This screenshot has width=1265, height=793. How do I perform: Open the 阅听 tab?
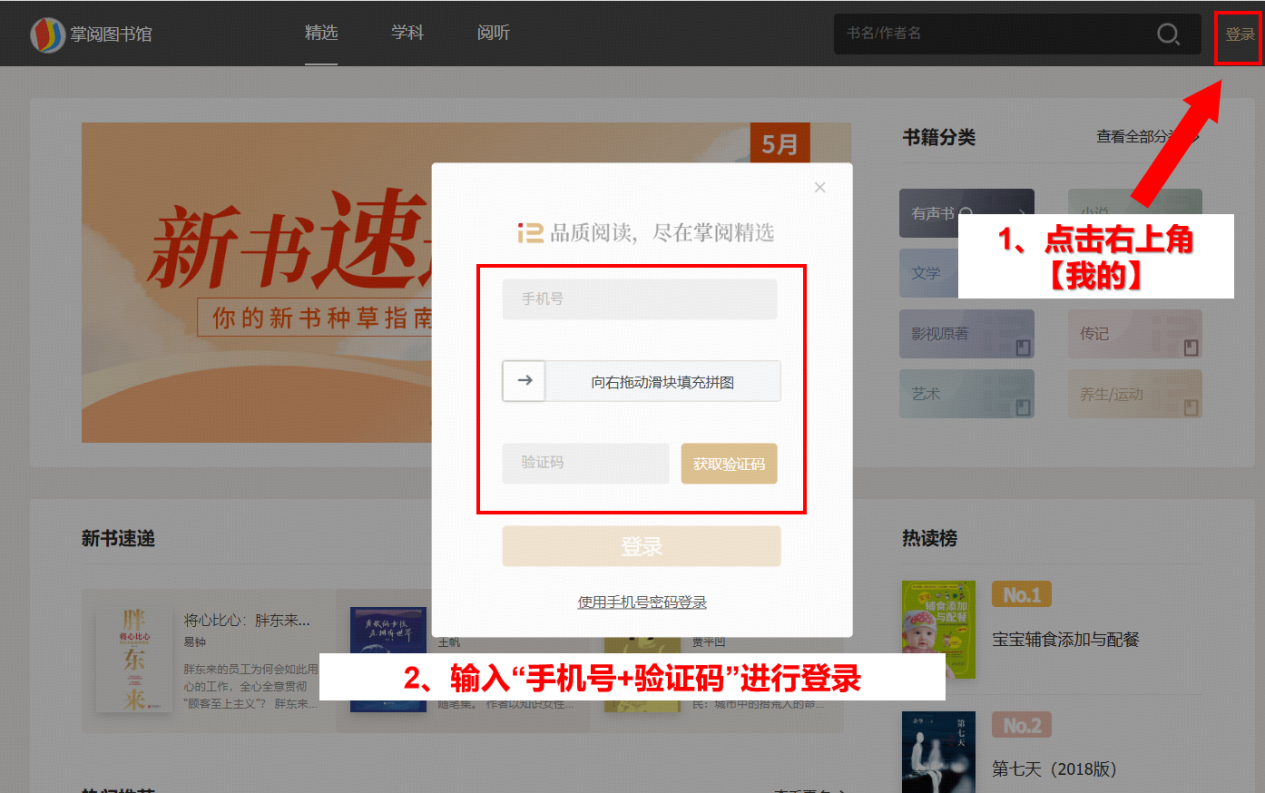pos(493,33)
